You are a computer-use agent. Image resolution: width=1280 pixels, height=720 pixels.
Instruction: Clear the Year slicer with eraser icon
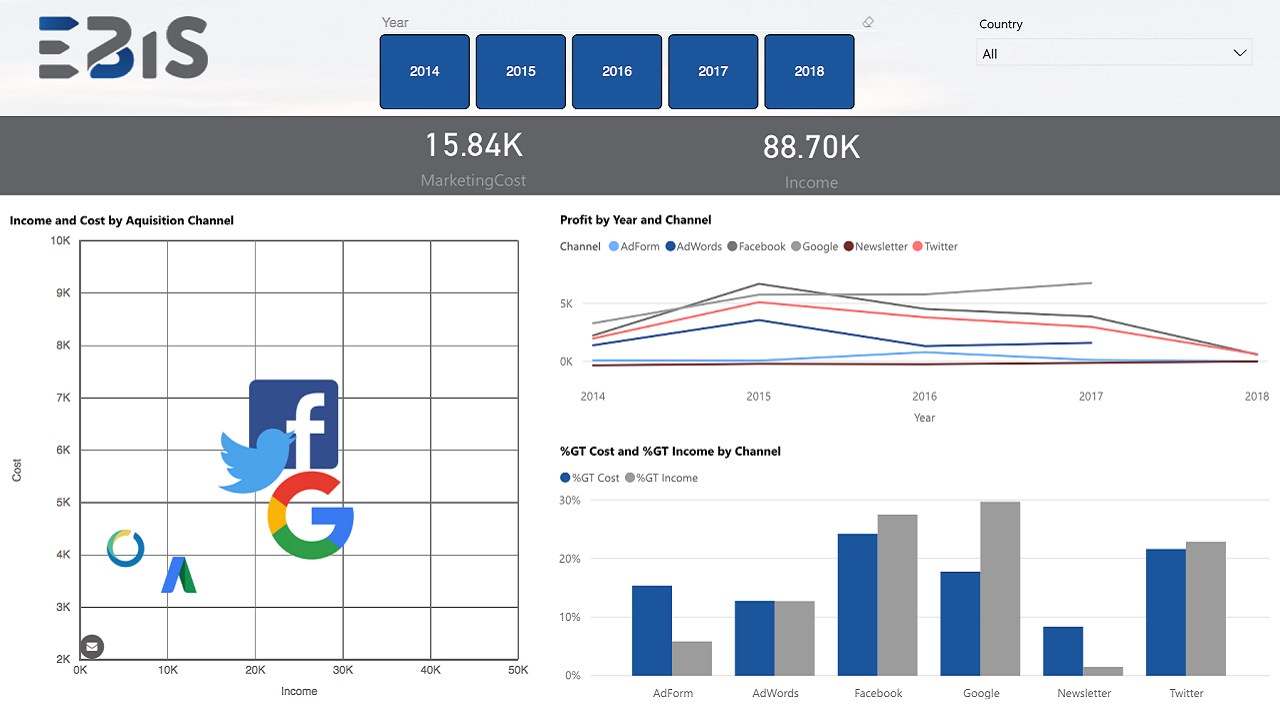click(x=868, y=22)
